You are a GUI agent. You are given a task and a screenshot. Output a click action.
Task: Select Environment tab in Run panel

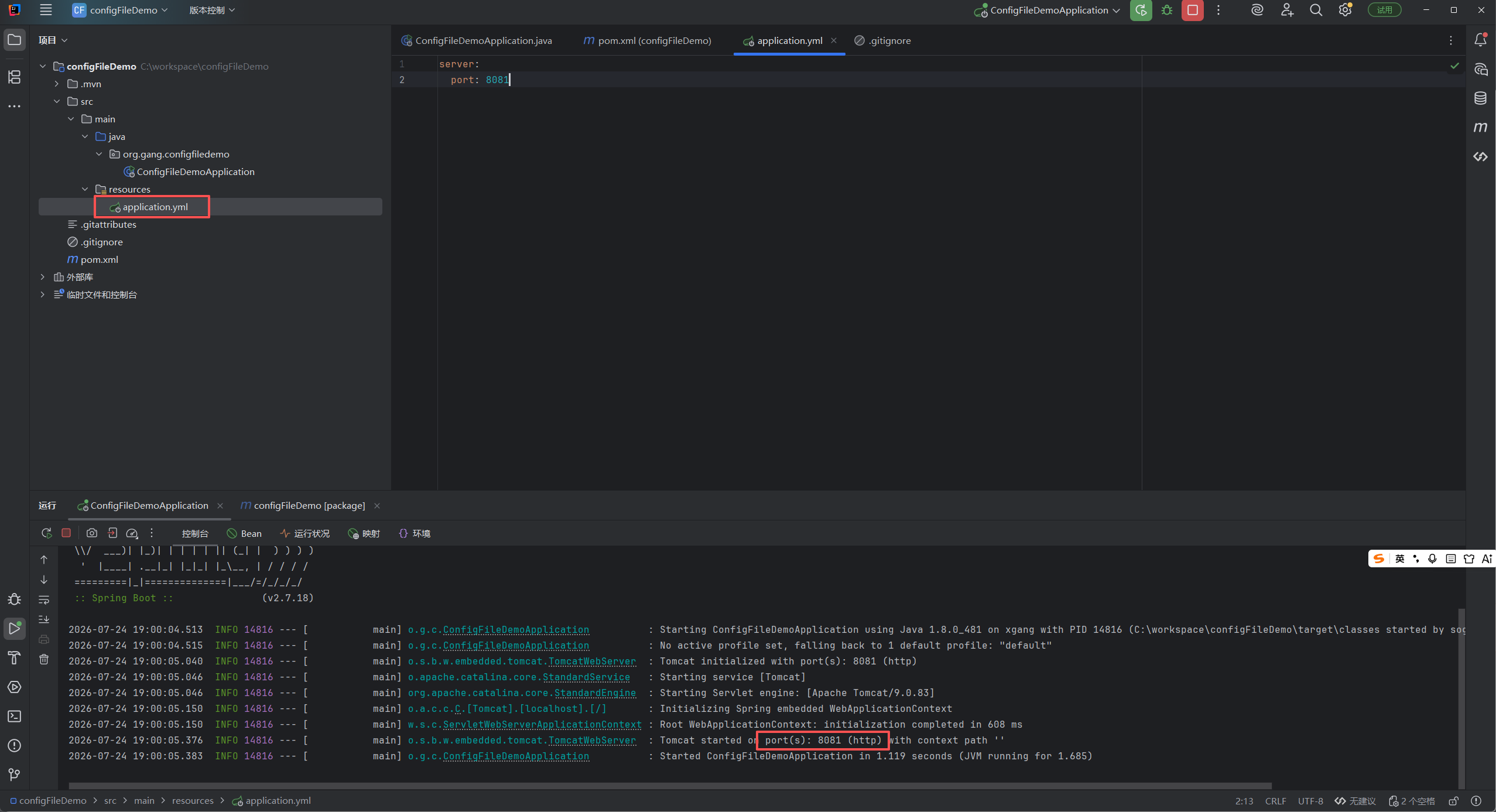(415, 533)
